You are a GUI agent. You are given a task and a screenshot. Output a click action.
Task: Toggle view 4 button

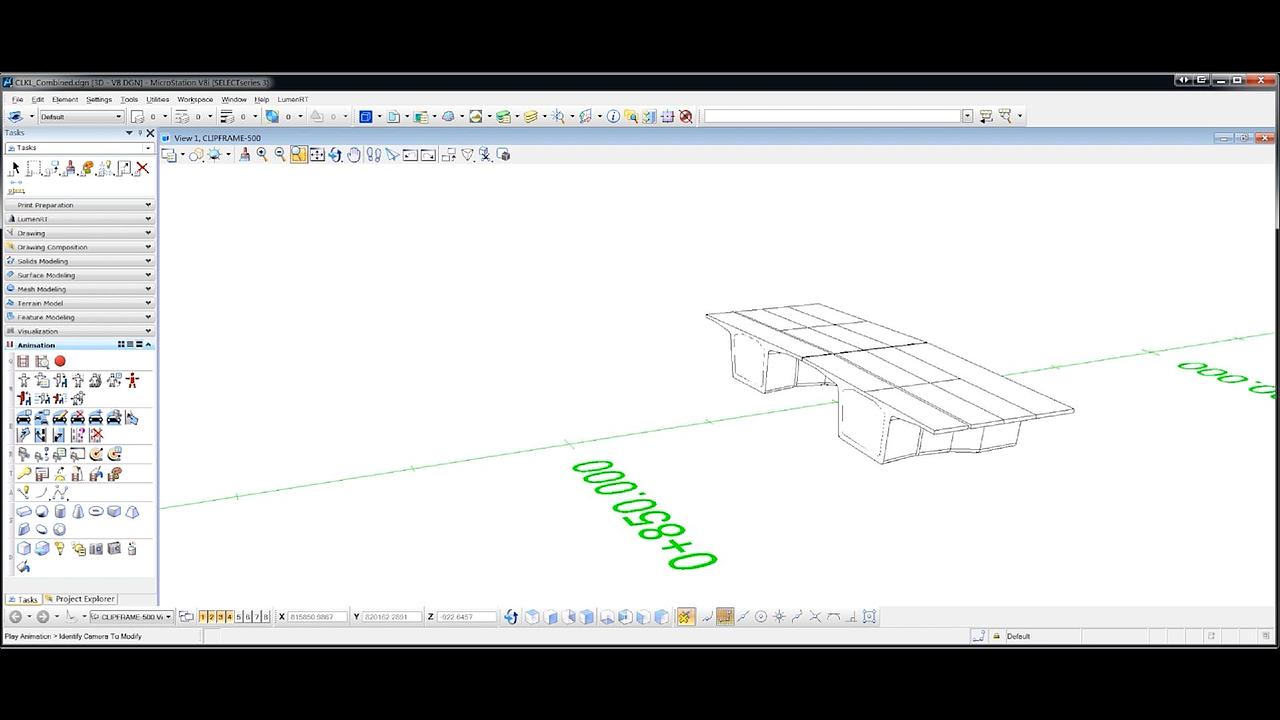(230, 617)
